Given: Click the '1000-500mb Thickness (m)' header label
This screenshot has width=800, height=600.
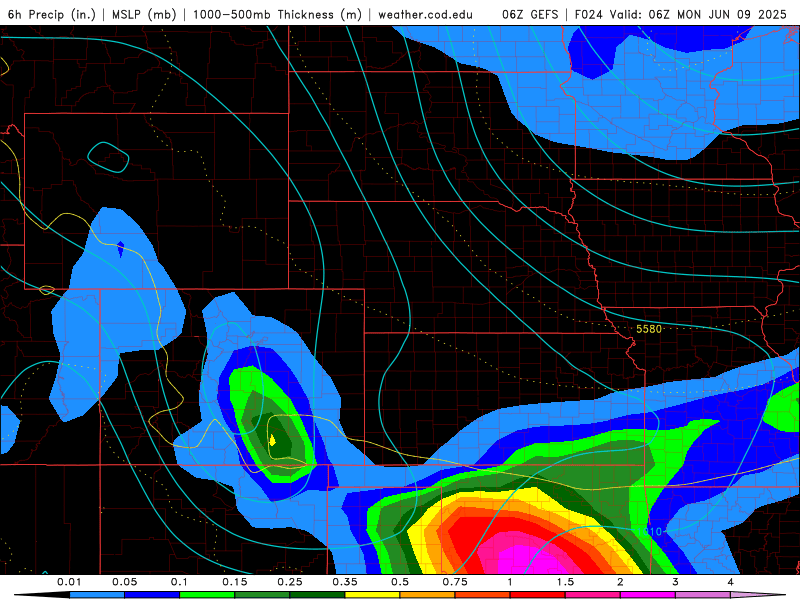Looking at the screenshot, I should [277, 14].
